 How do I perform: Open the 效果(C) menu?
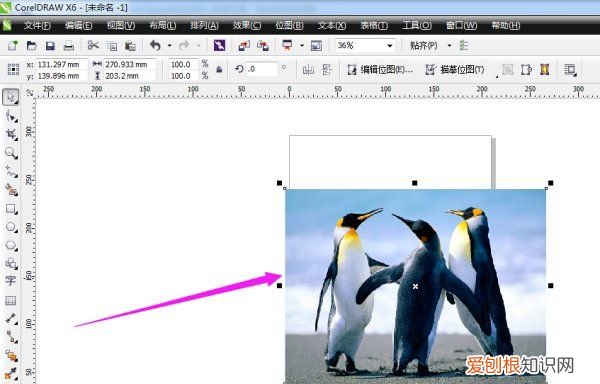247,26
